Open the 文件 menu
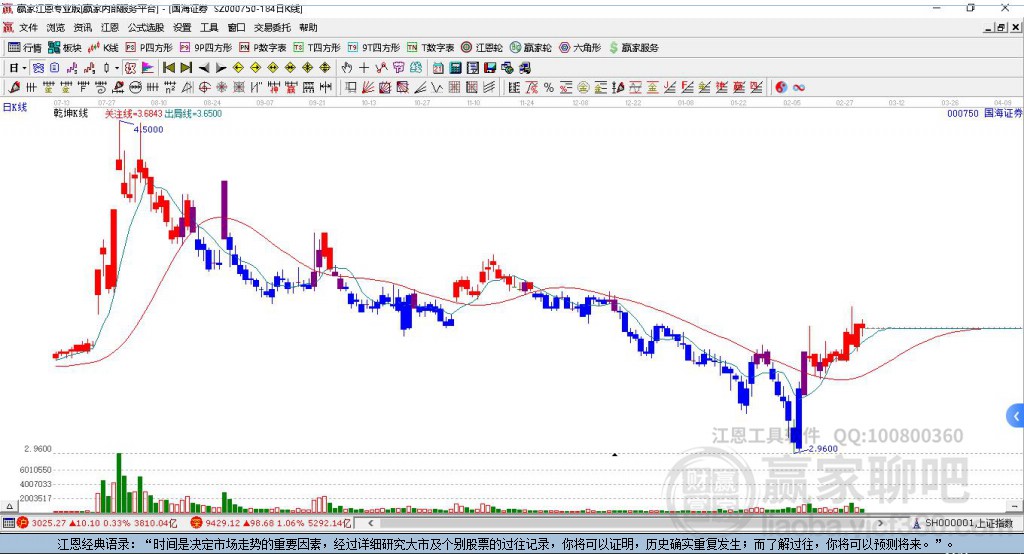 tap(28, 27)
